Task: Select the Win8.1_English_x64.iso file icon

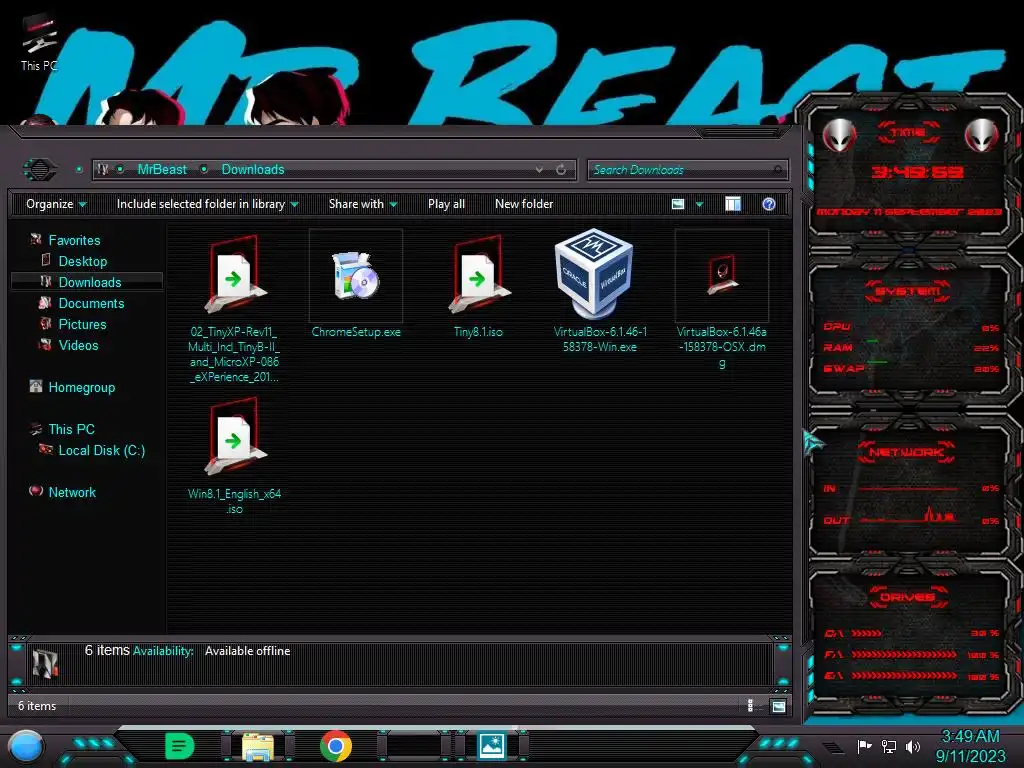Action: [234, 437]
